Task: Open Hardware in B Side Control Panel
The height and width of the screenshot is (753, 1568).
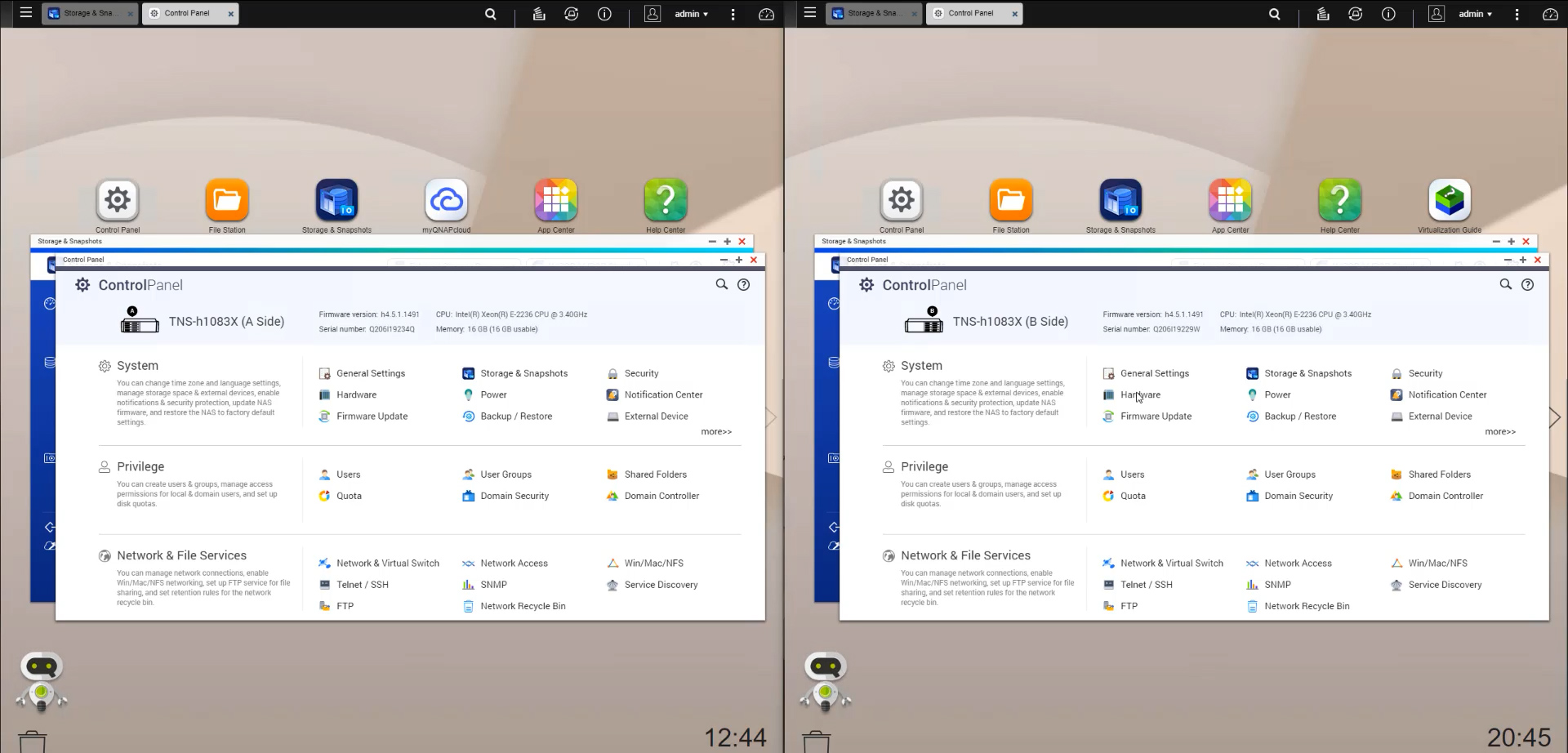Action: [1139, 395]
